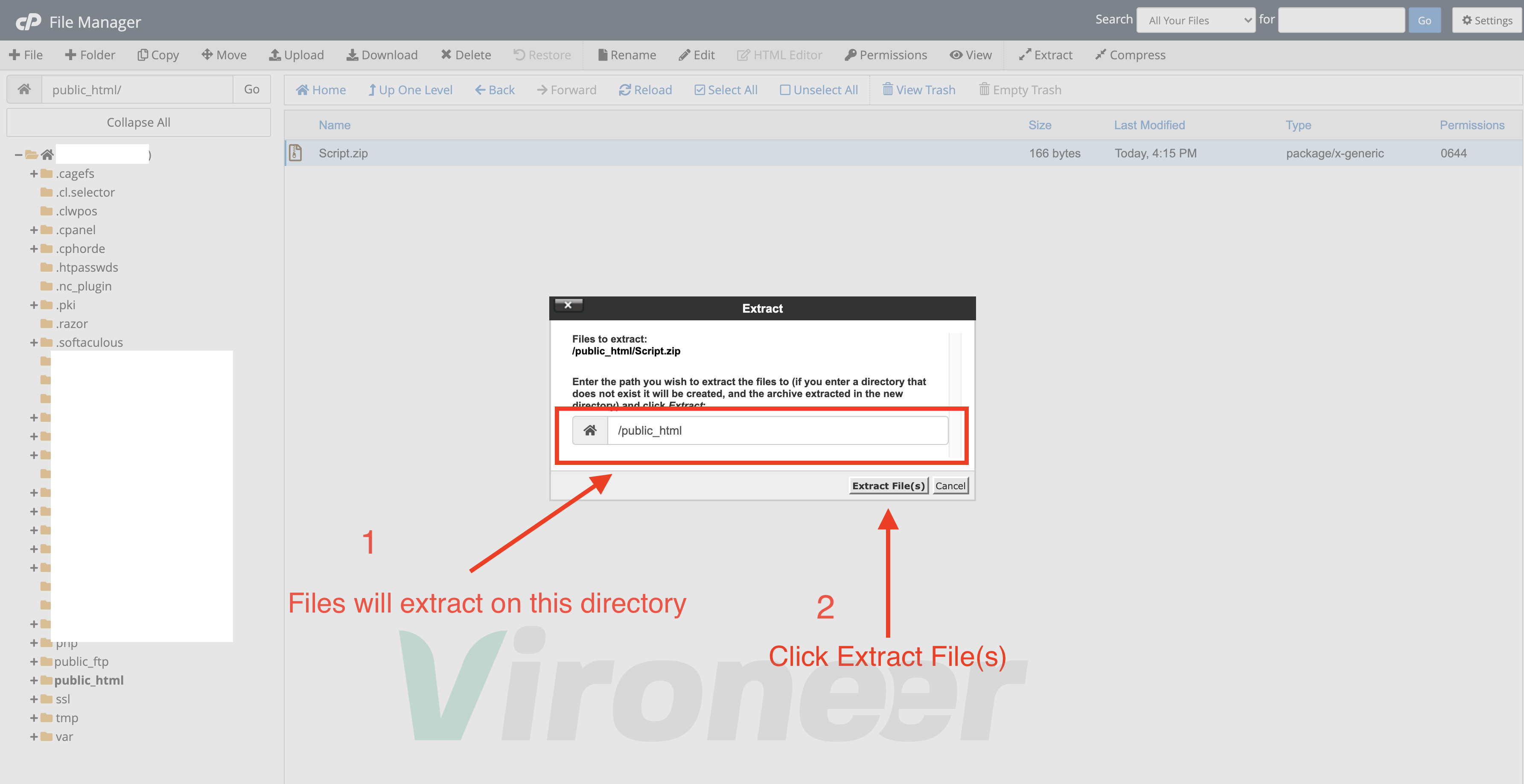This screenshot has width=1524, height=784.
Task: Click home icon in Extract dialog
Action: 590,430
